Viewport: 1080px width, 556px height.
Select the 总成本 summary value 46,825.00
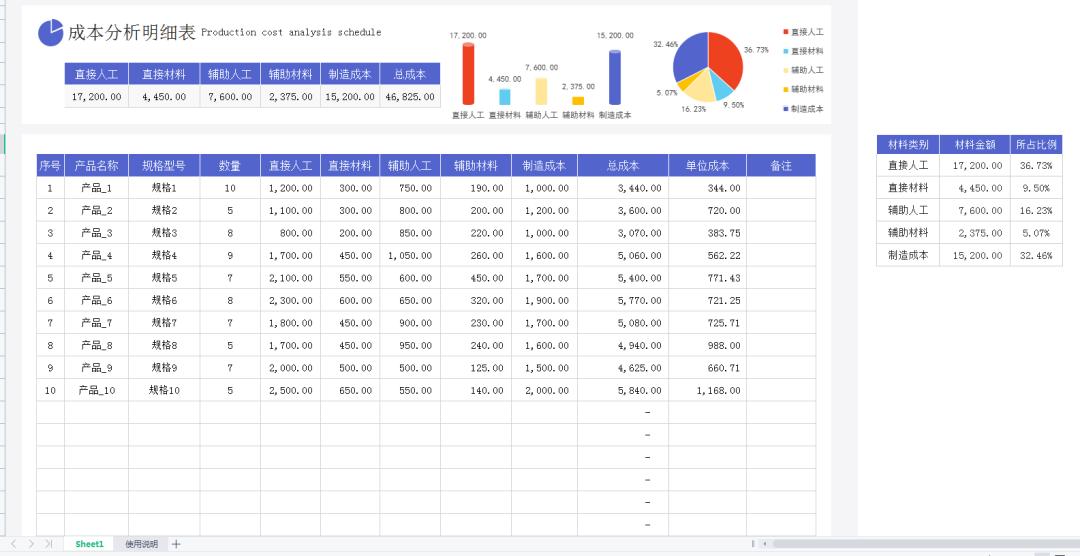410,97
